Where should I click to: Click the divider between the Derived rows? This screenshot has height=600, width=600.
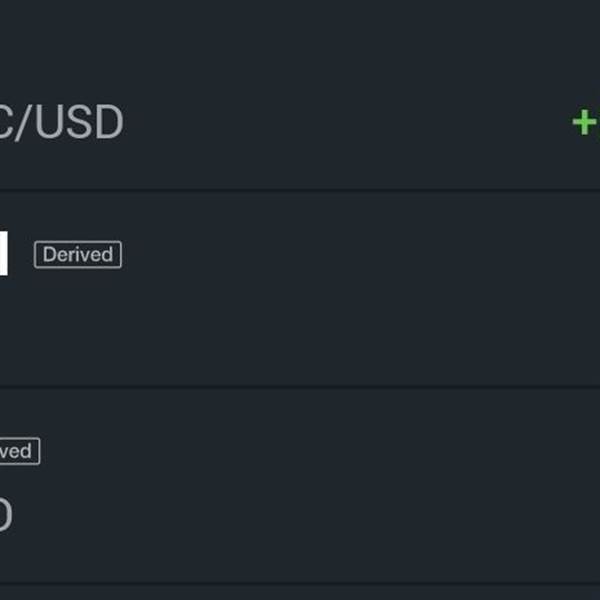click(300, 386)
